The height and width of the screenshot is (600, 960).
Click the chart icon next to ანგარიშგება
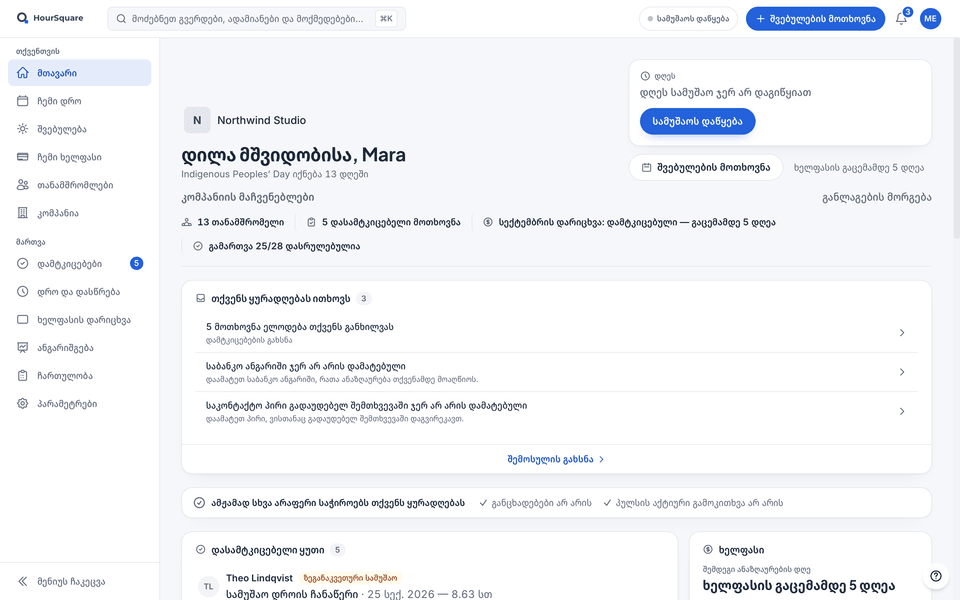click(23, 347)
